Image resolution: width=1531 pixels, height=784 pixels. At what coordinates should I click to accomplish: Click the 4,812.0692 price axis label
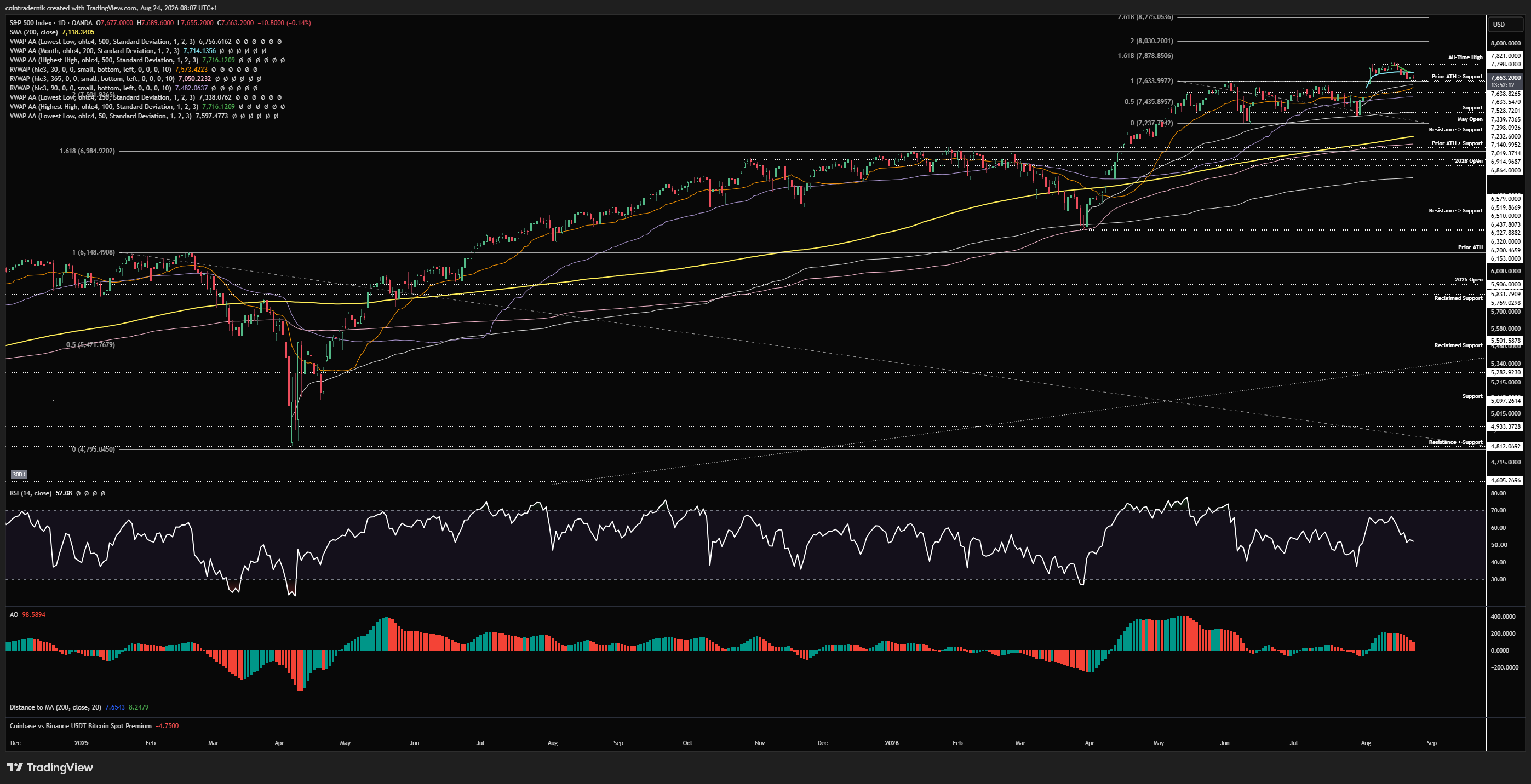[1506, 446]
